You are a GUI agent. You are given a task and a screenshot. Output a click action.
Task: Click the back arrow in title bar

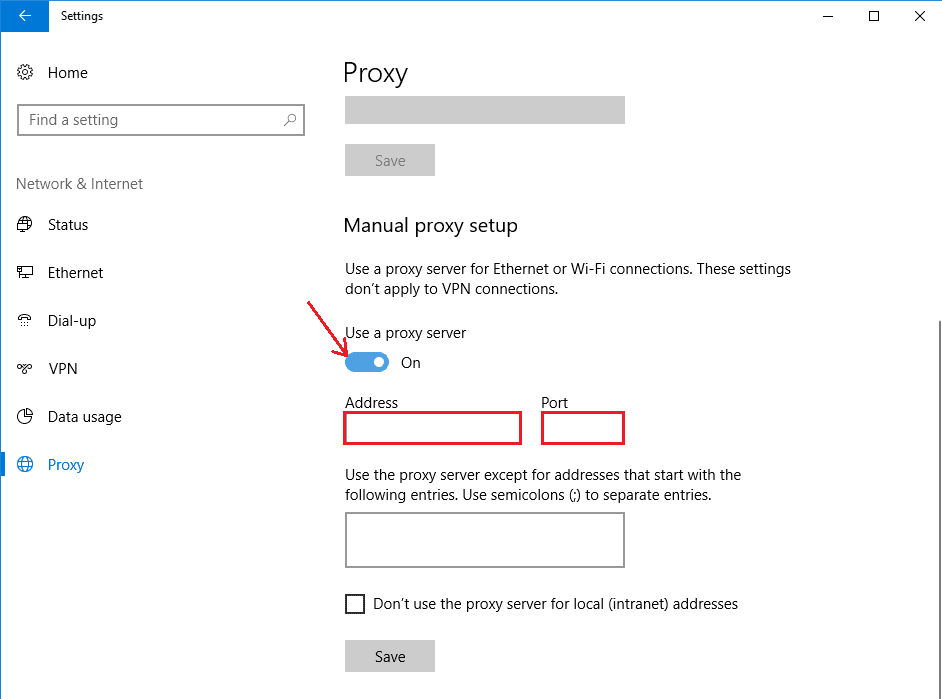coord(24,16)
